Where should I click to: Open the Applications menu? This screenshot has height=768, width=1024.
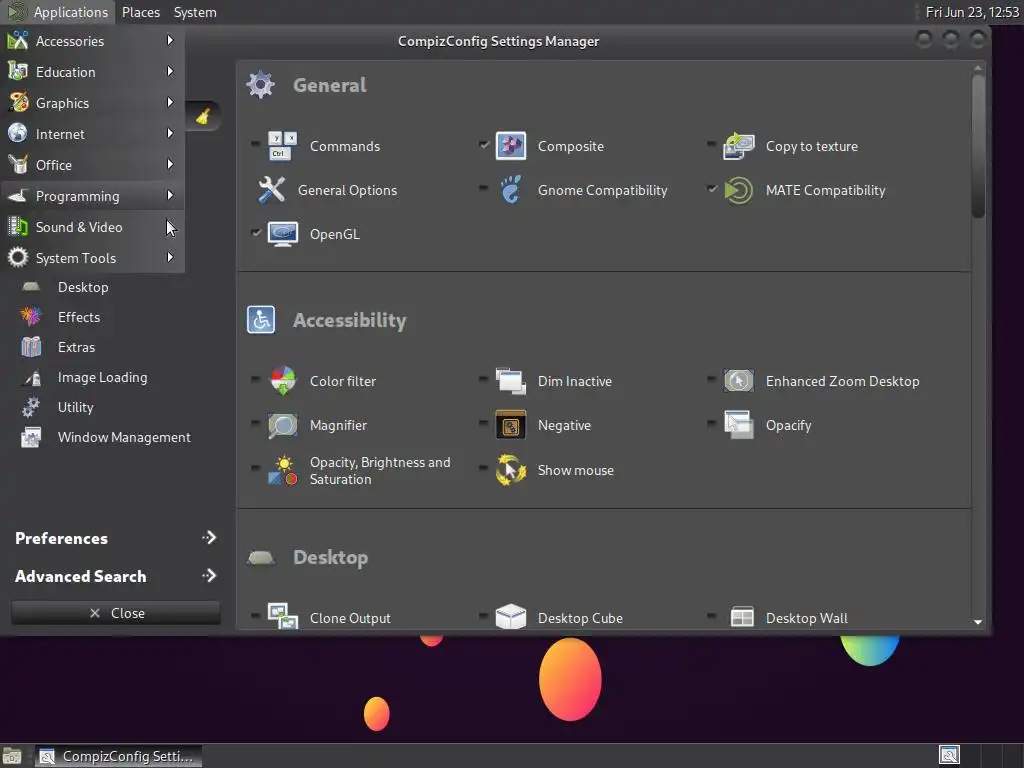[x=58, y=12]
